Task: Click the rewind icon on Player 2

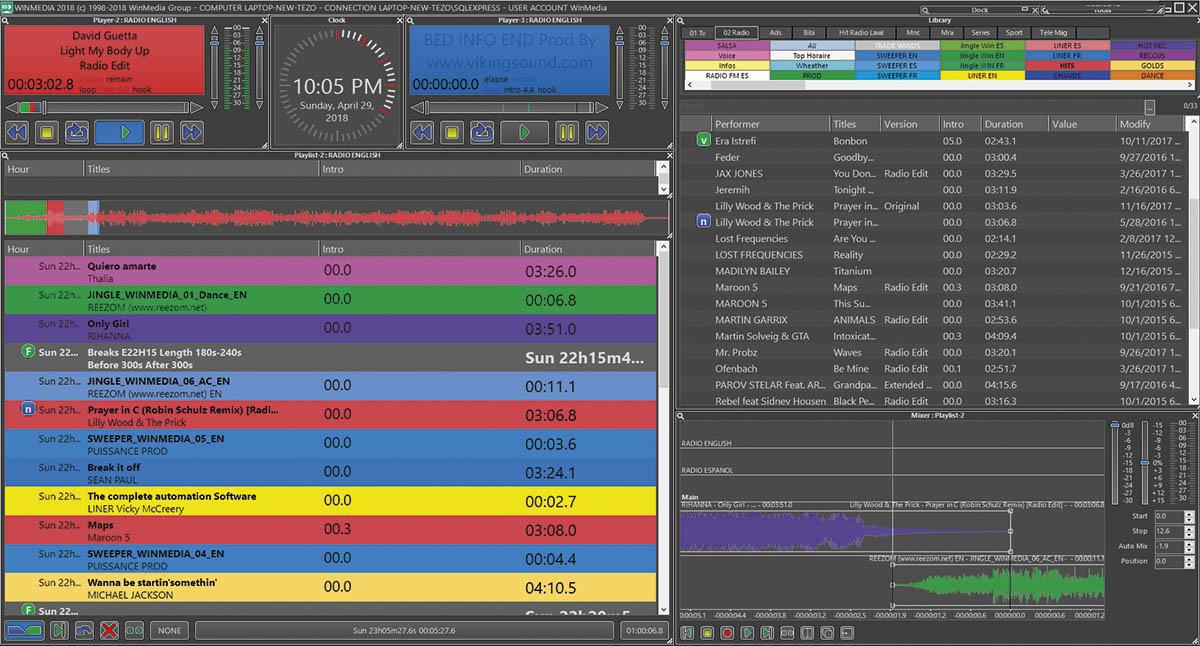Action: (17, 132)
